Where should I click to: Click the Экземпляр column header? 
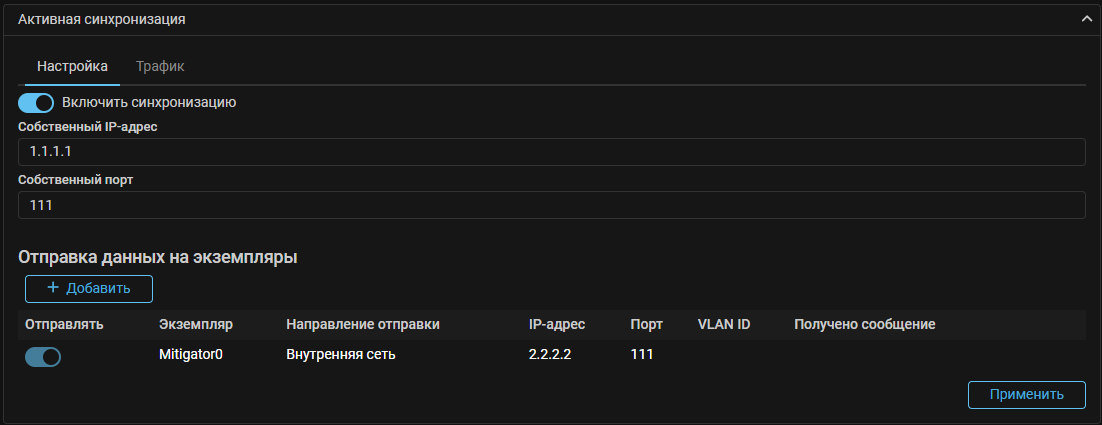click(195, 324)
